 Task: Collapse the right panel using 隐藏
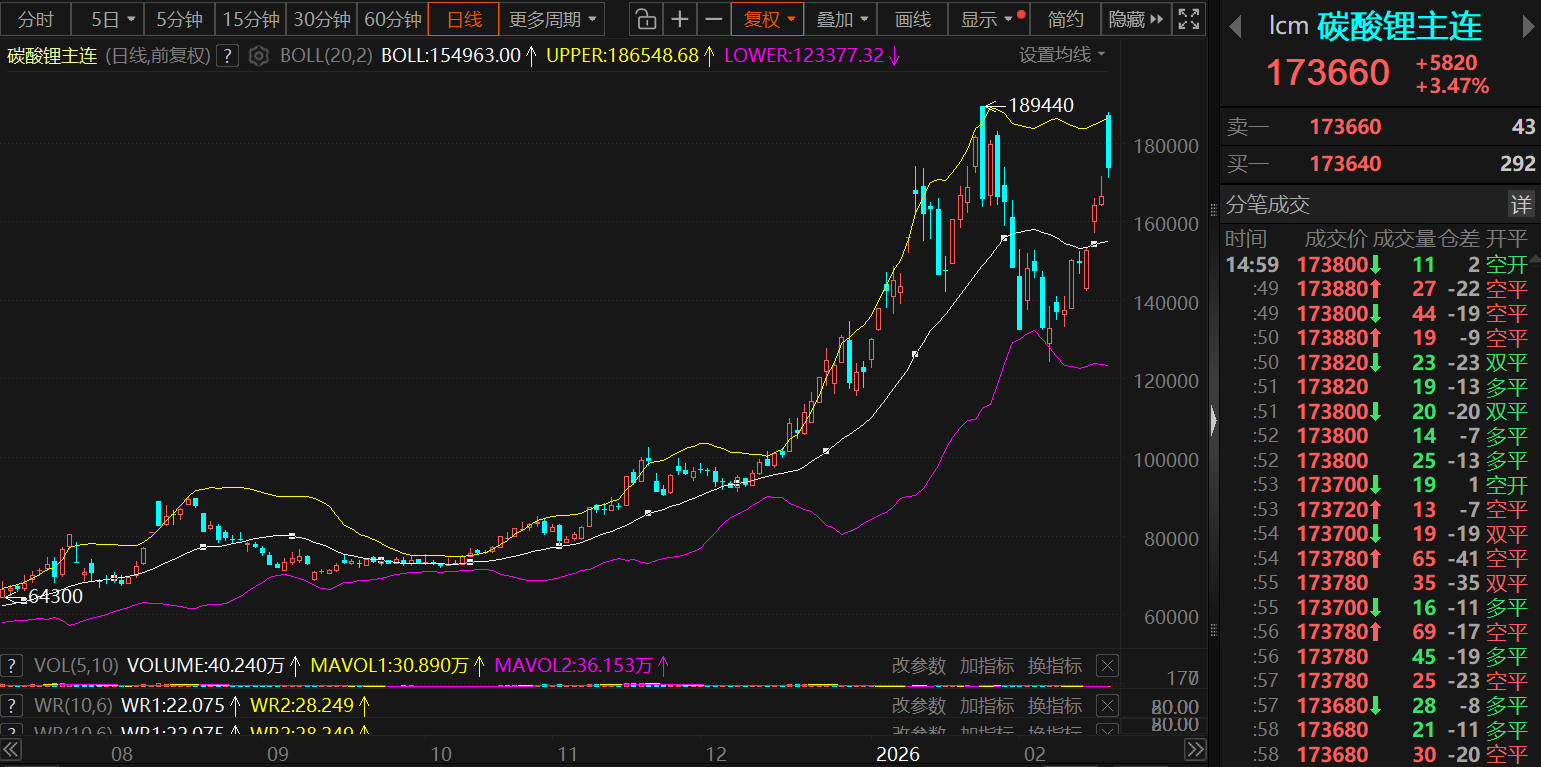(x=1135, y=19)
